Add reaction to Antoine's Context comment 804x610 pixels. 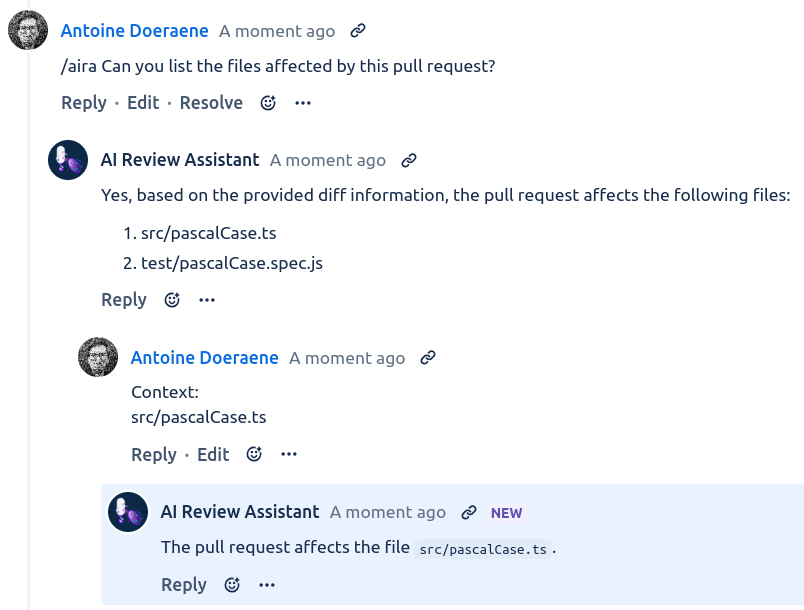tap(254, 455)
